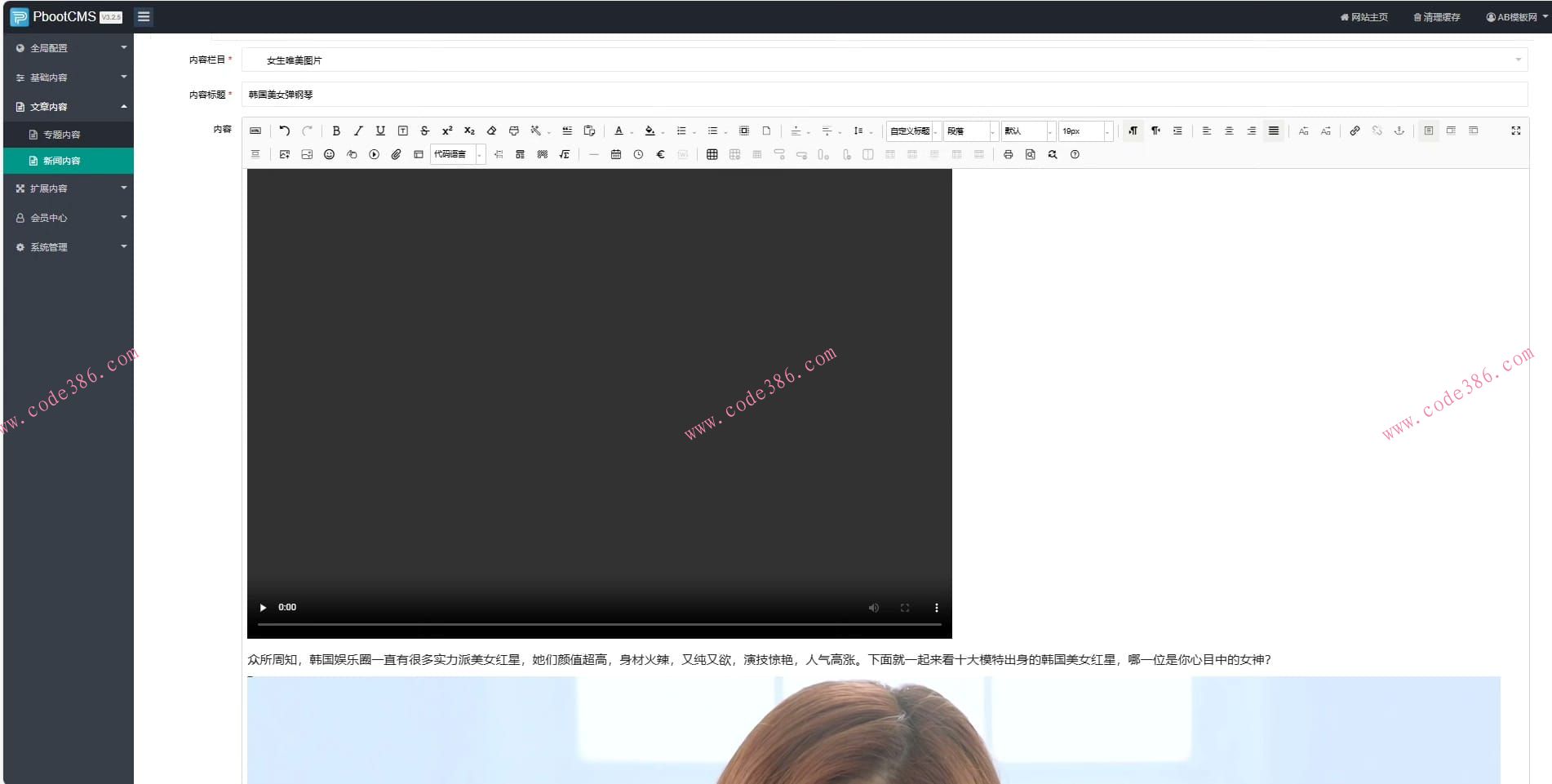
Task: Insert an emoticon from the toolbar
Action: [x=329, y=154]
